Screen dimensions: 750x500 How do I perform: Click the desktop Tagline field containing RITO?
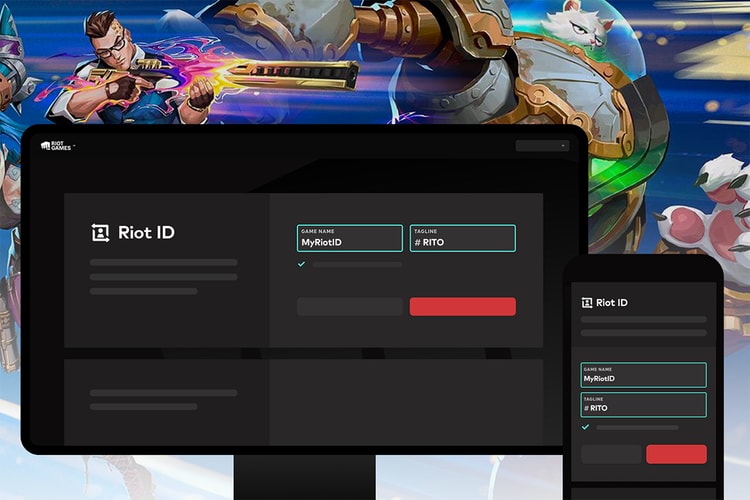point(462,238)
